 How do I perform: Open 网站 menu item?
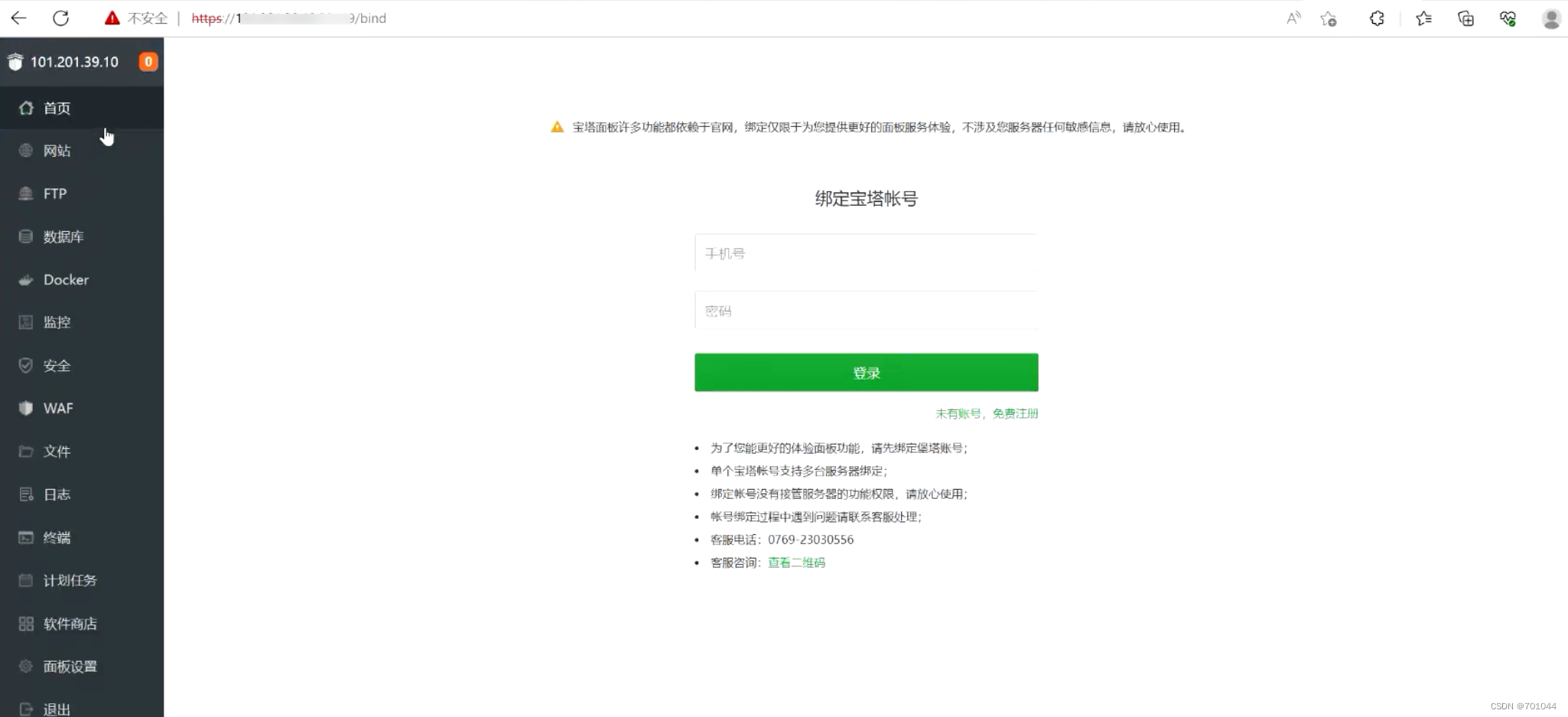(x=82, y=151)
